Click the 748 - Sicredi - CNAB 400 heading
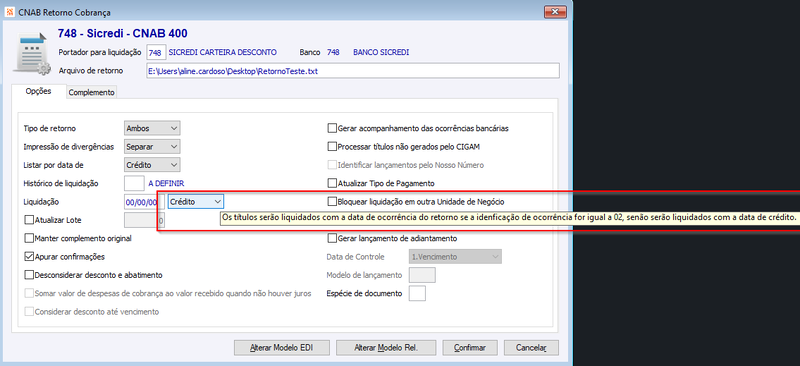The height and width of the screenshot is (366, 800). click(122, 34)
